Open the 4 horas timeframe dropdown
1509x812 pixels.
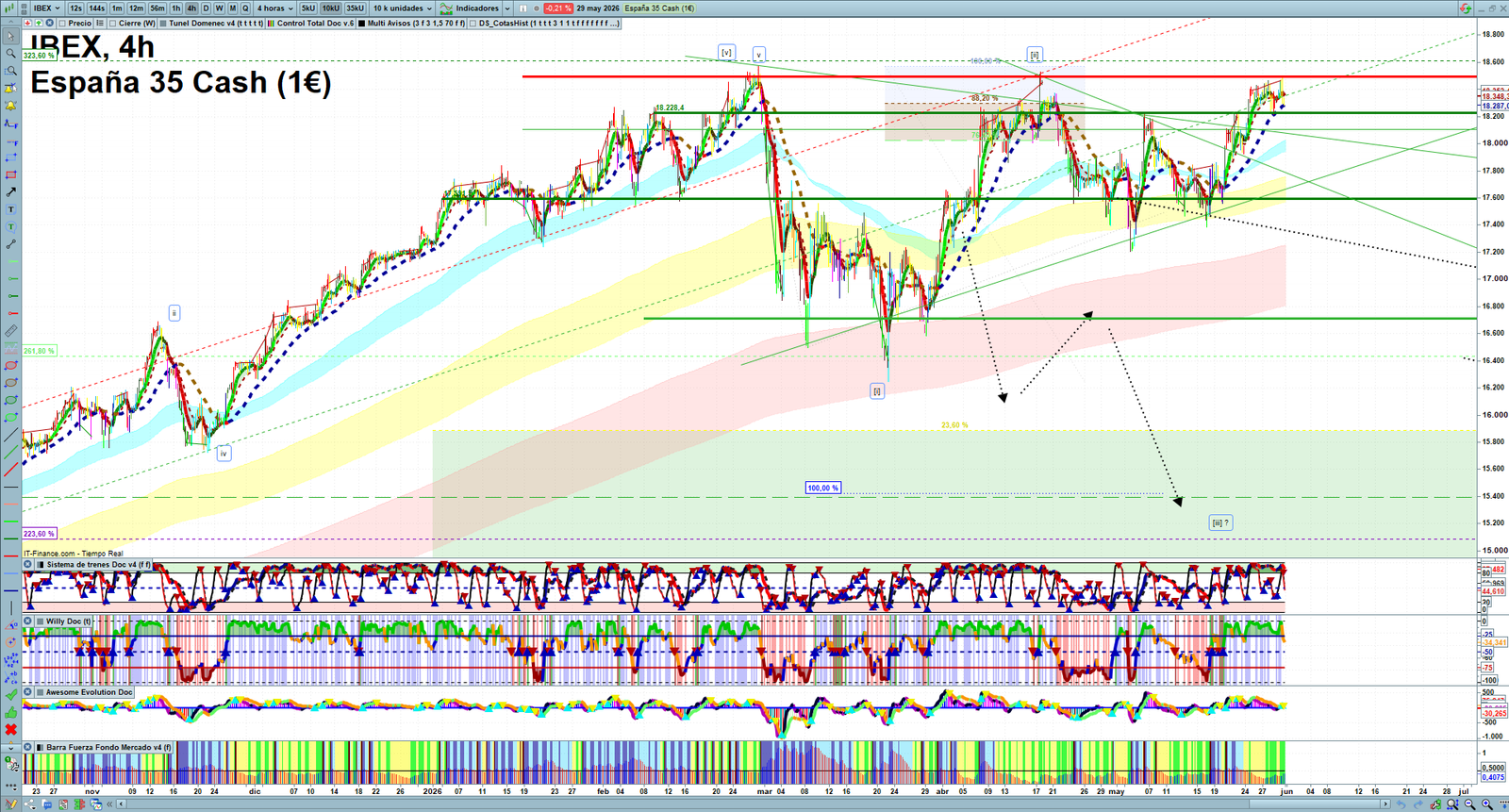(x=275, y=8)
